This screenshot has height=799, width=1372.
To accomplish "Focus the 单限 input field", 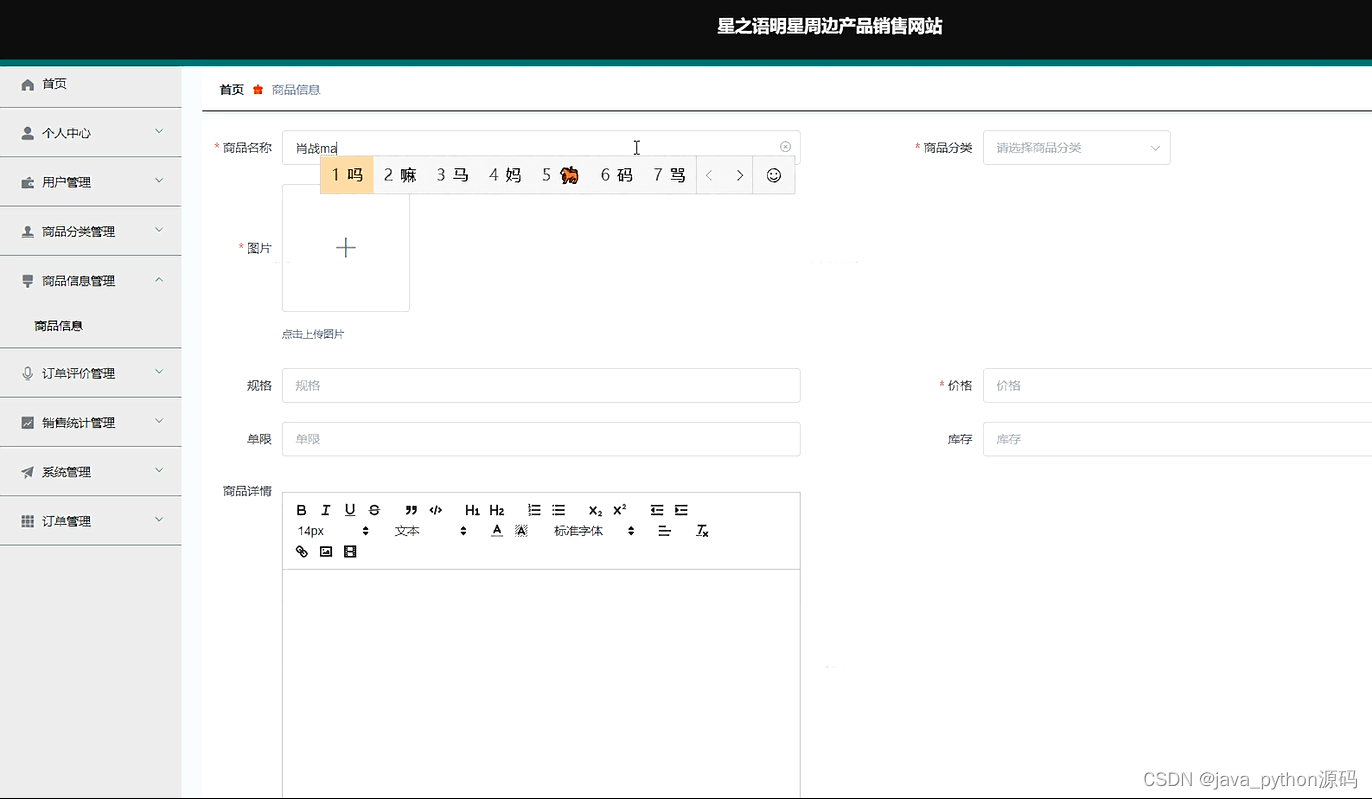I will click(541, 439).
